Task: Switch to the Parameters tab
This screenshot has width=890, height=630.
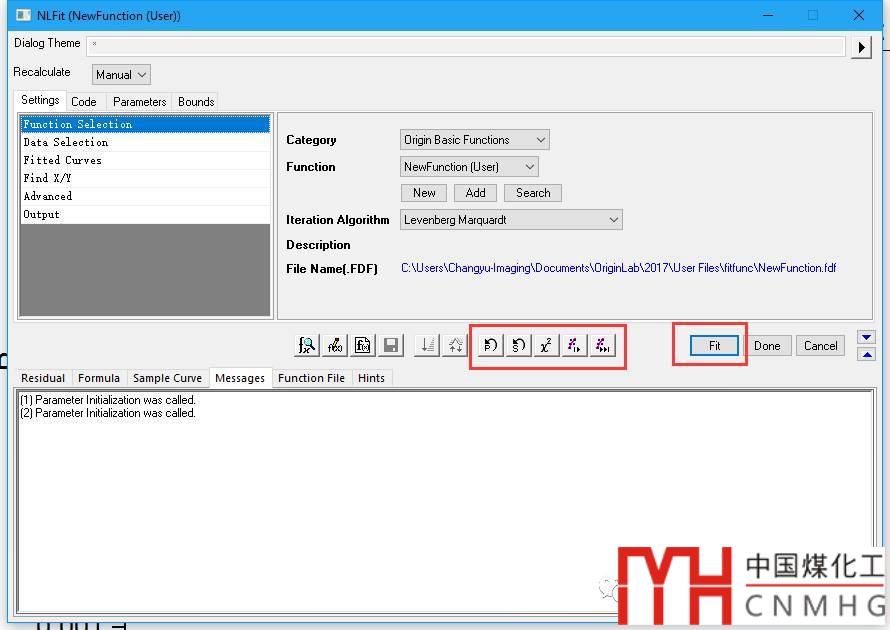Action: pos(139,102)
